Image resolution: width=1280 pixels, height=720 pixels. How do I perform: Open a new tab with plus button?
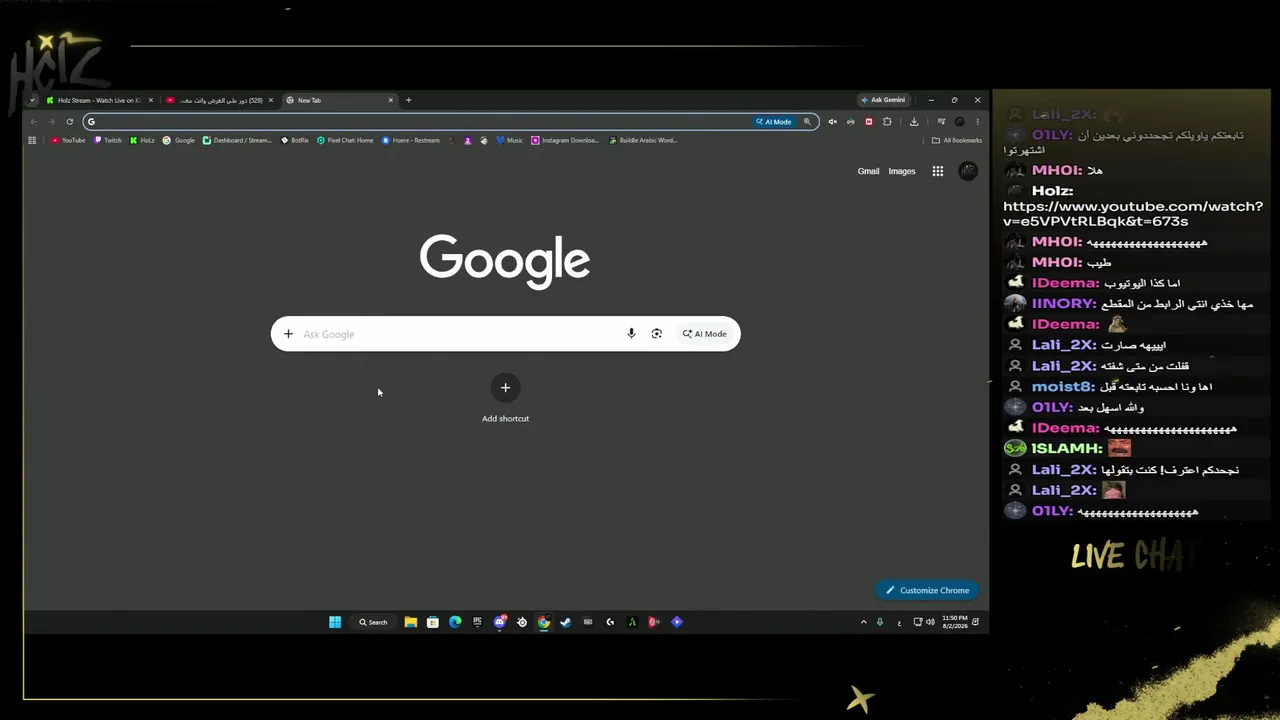tap(408, 100)
